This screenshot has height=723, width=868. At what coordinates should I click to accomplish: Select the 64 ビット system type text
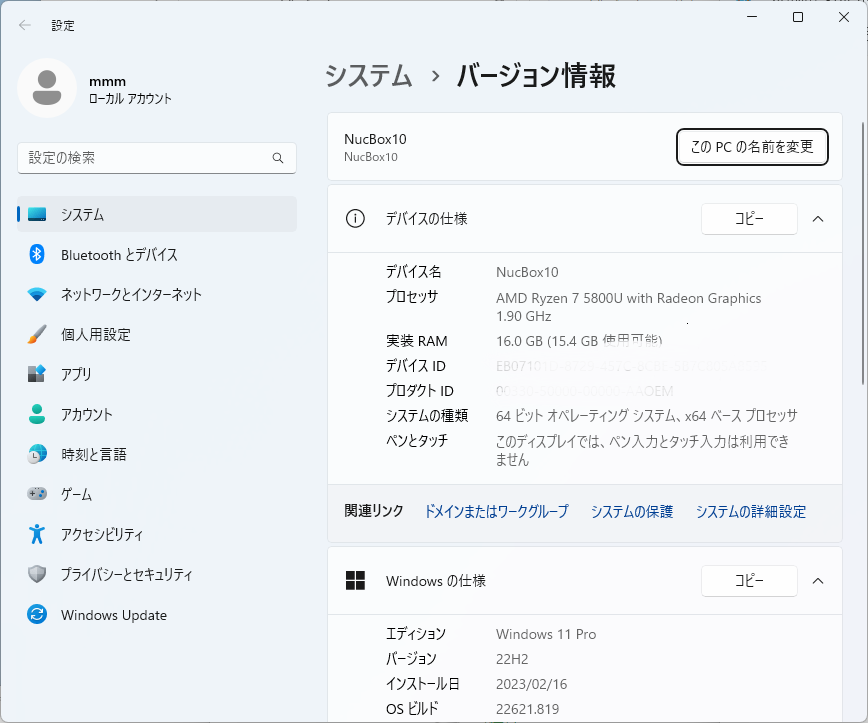[647, 415]
